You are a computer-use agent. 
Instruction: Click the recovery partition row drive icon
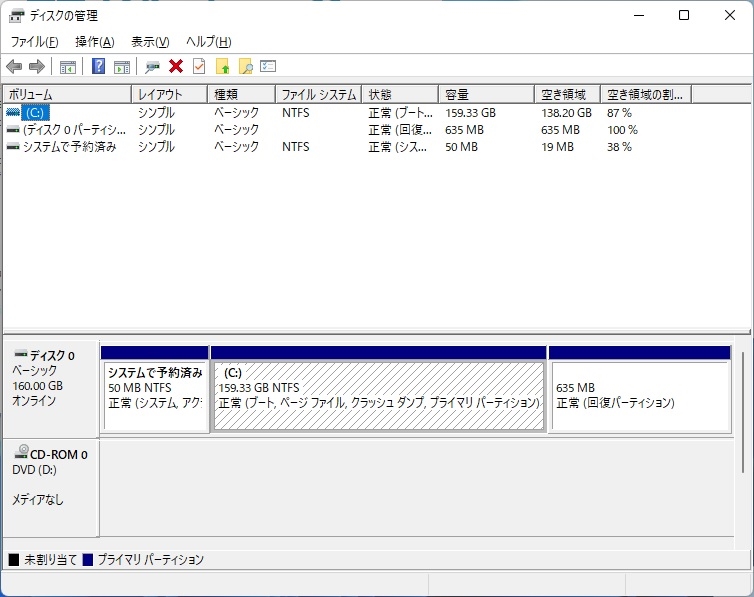pos(13,130)
